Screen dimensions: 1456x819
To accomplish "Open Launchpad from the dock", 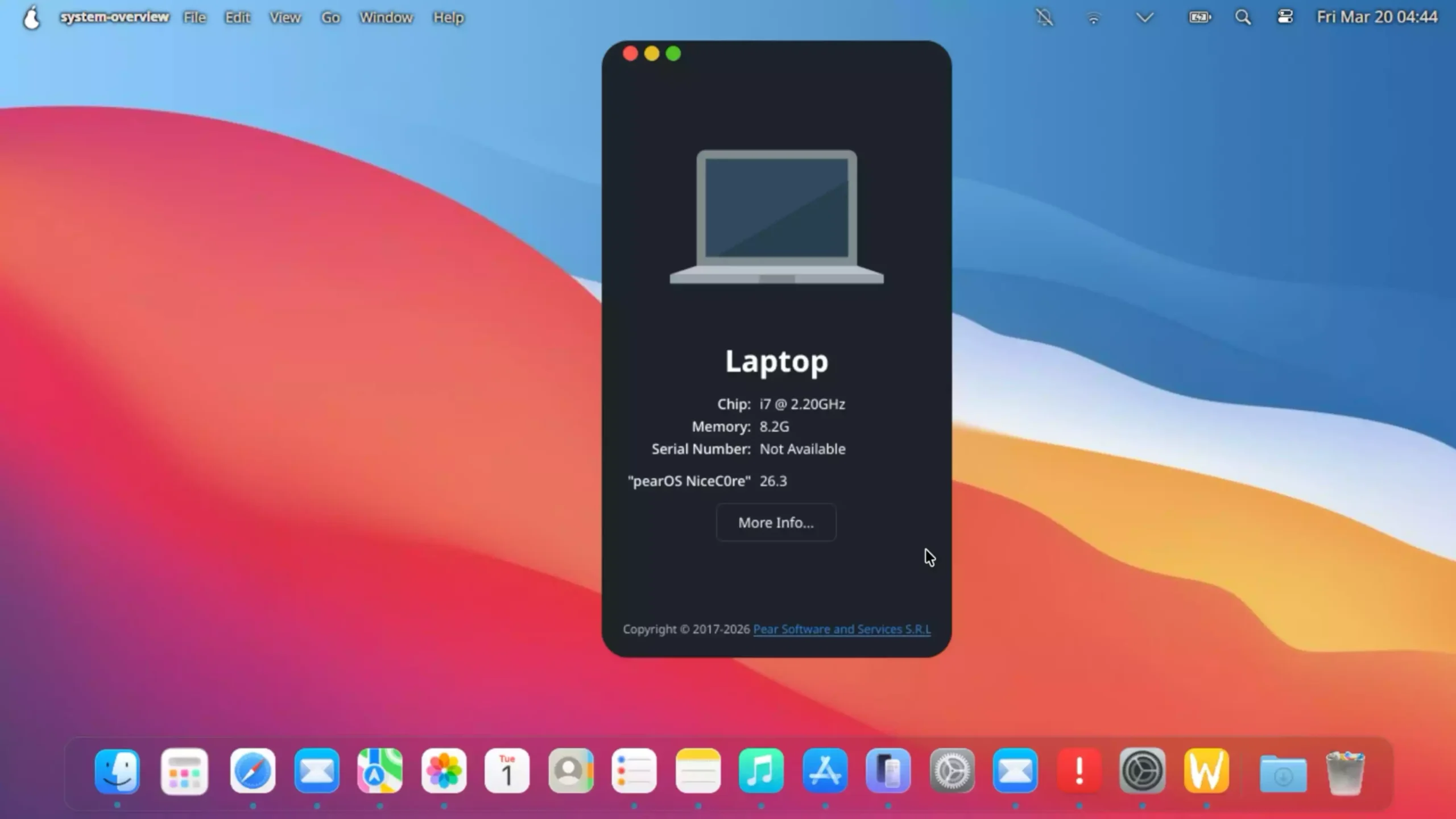I will (x=184, y=771).
